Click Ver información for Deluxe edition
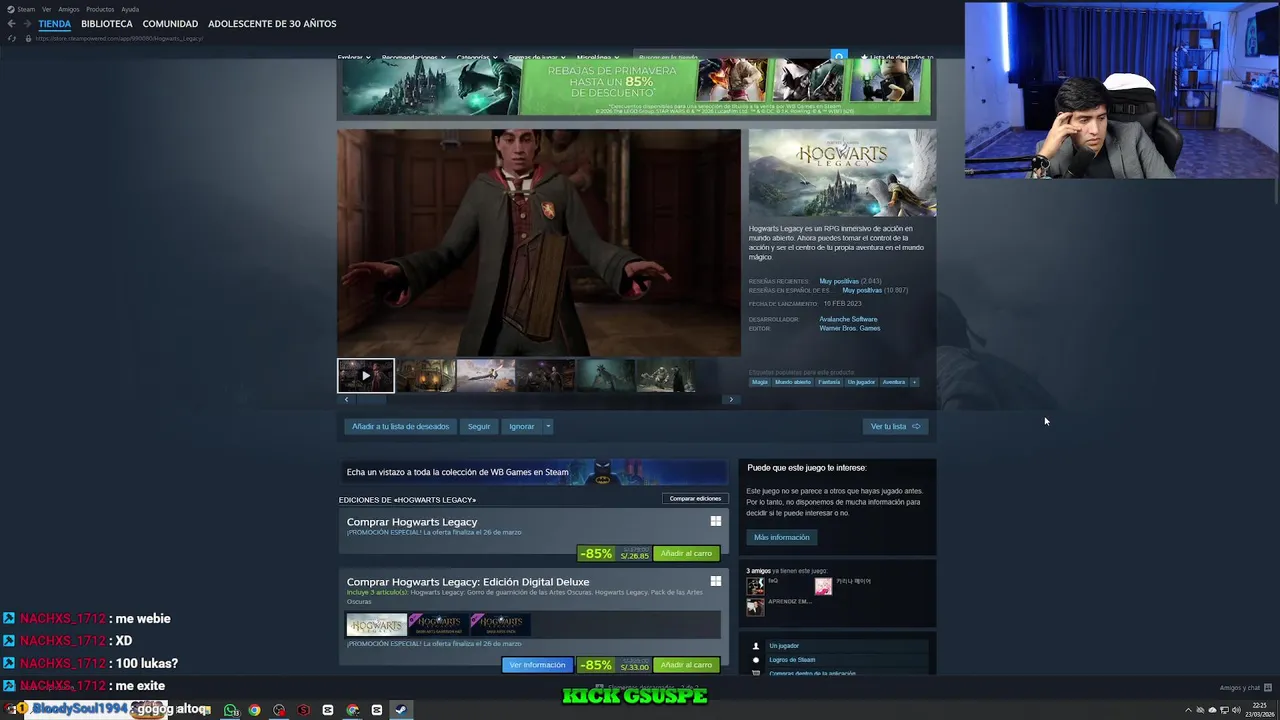The width and height of the screenshot is (1280, 720). click(x=537, y=665)
